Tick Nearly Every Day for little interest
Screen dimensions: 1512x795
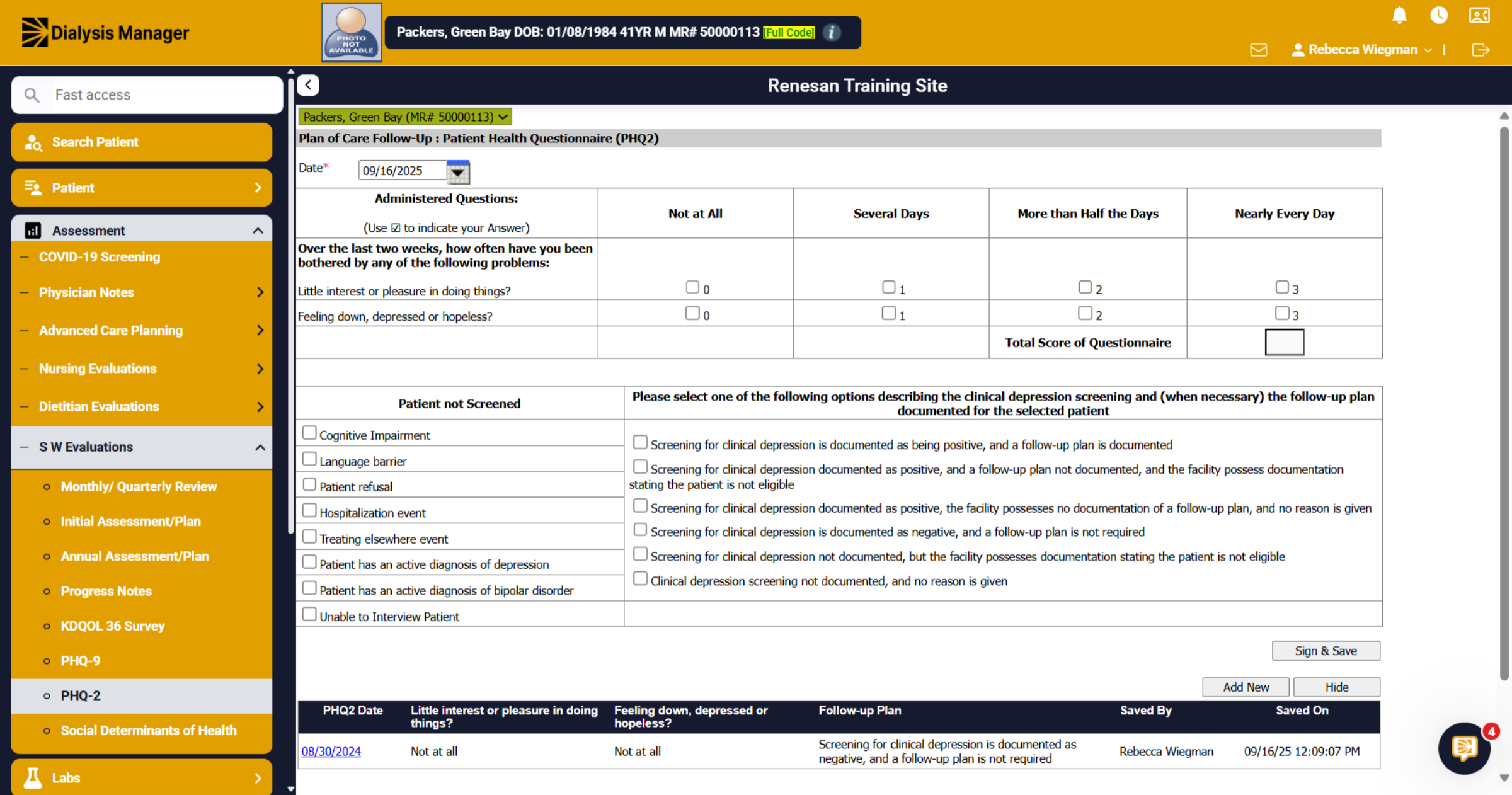tap(1282, 287)
